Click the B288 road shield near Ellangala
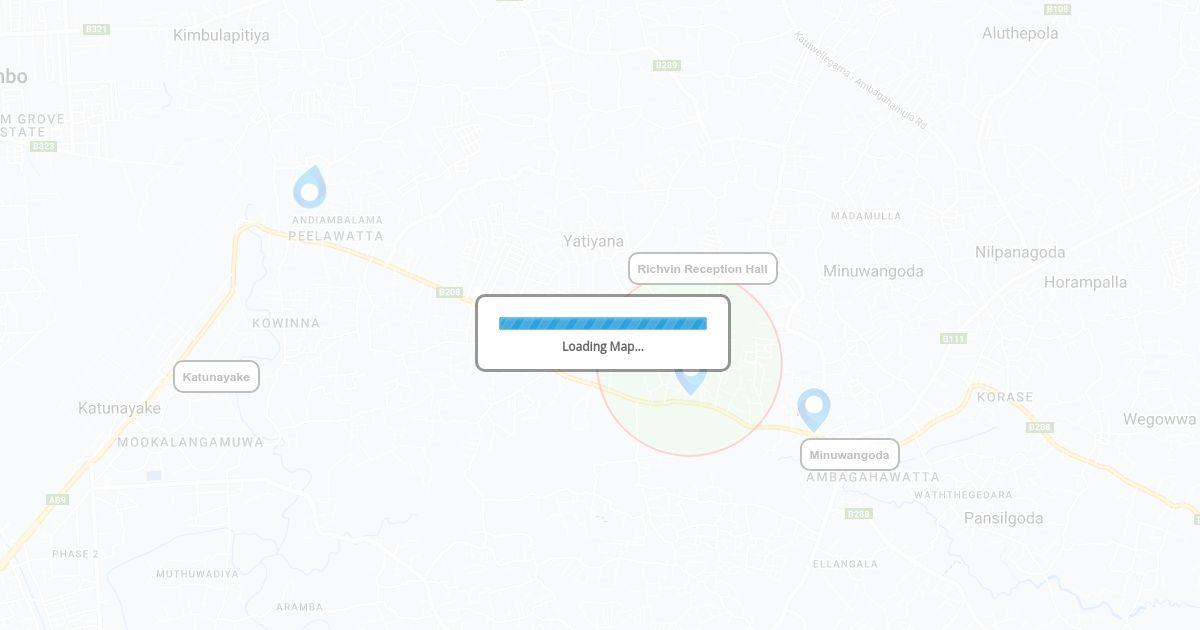 point(858,514)
